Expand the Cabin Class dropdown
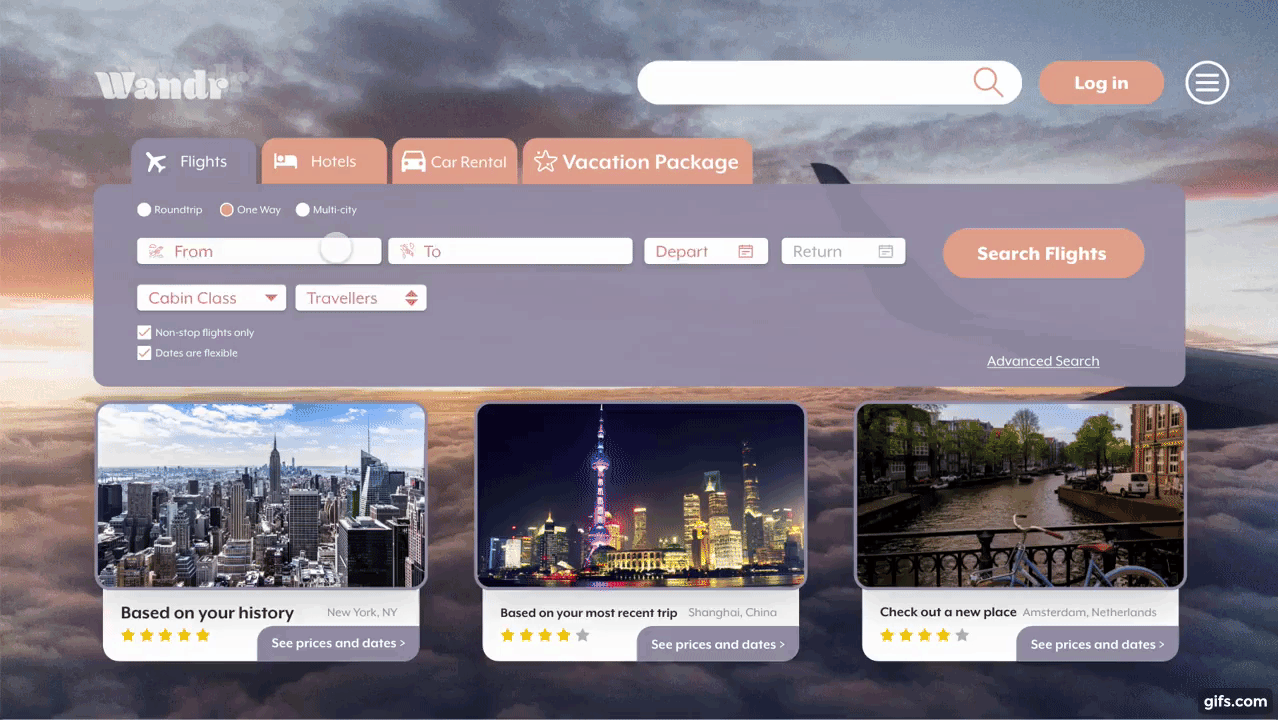 pyautogui.click(x=211, y=298)
